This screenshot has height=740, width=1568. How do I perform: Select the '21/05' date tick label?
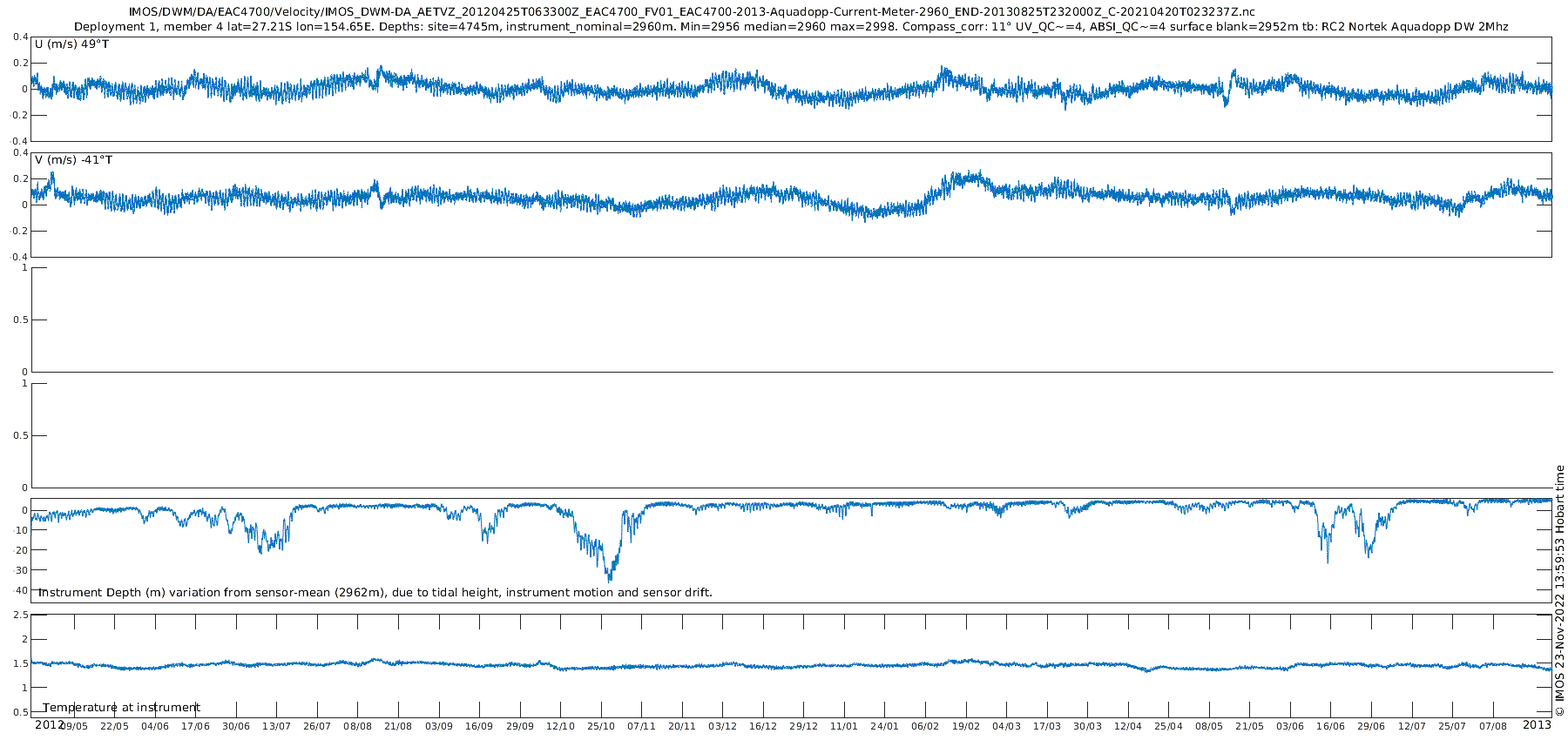[1249, 726]
